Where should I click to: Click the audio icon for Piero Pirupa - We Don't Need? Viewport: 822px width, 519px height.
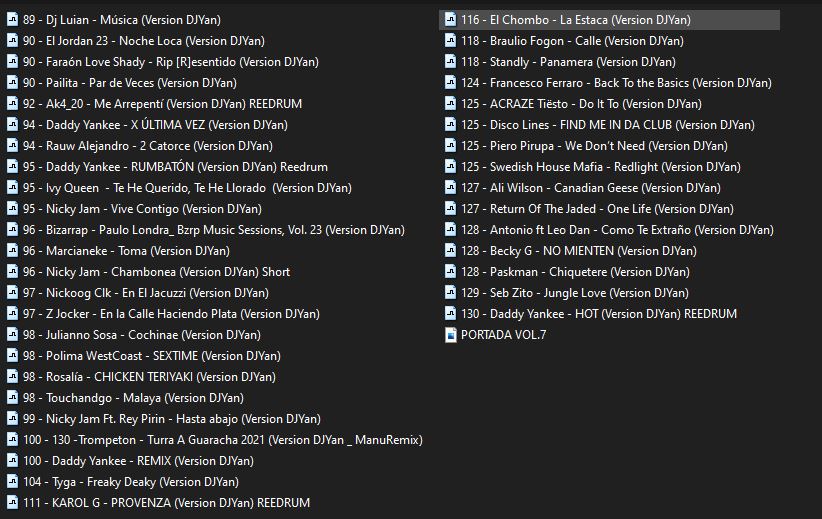[450, 145]
